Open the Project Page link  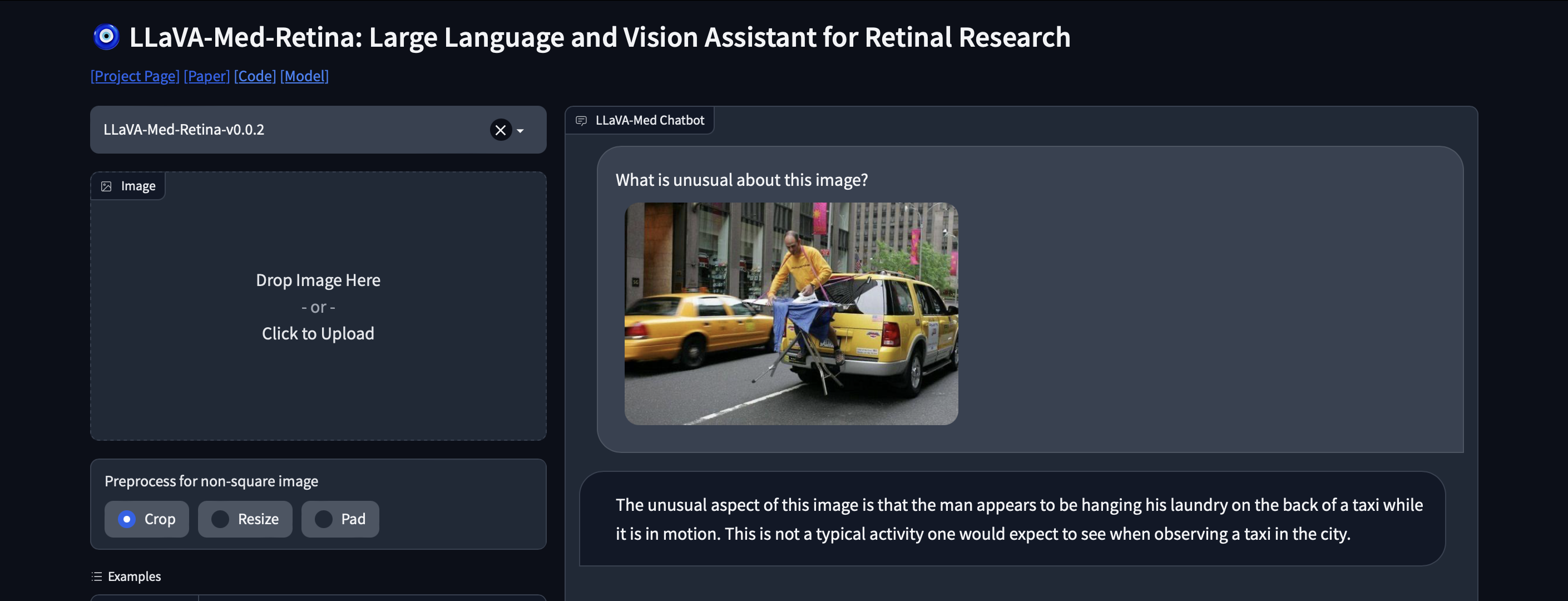(x=135, y=76)
